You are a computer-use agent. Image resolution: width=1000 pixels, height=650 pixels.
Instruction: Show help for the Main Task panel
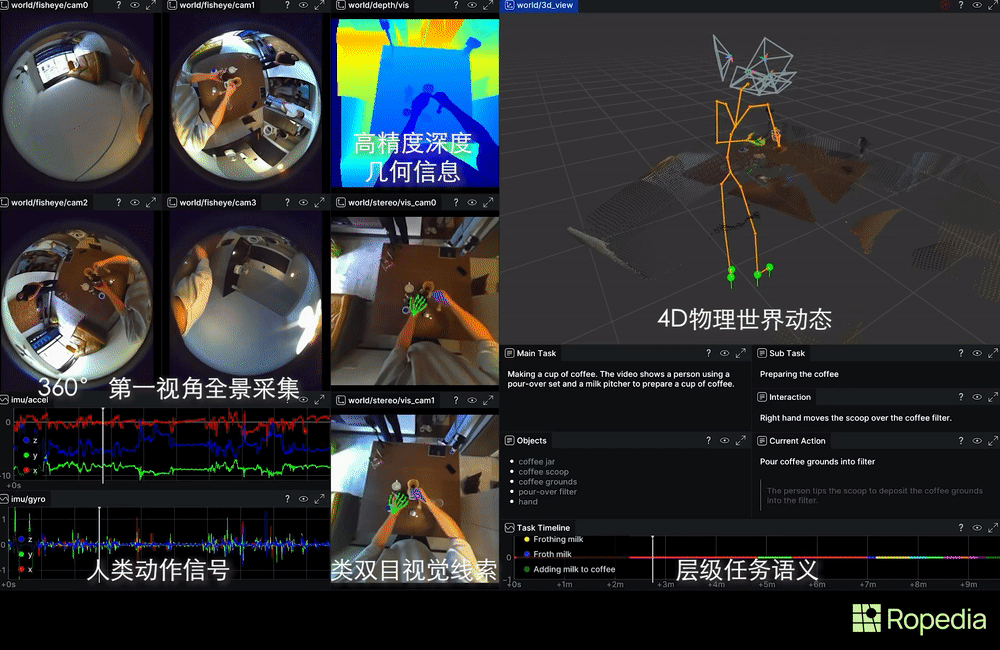707,353
